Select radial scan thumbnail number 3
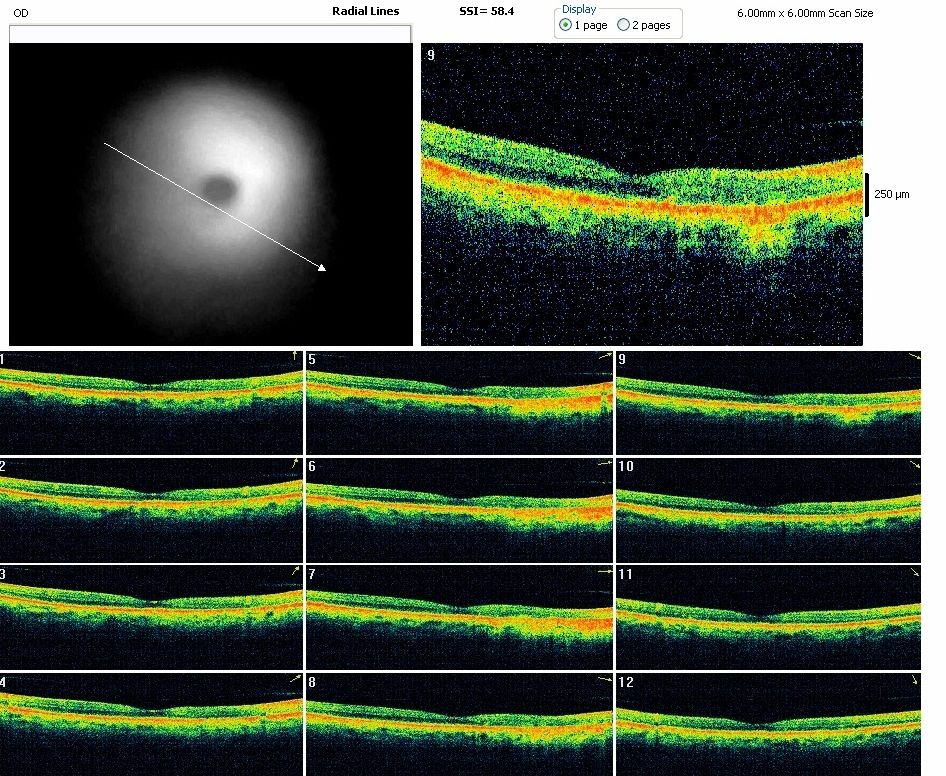The width and height of the screenshot is (946, 776). 151,616
